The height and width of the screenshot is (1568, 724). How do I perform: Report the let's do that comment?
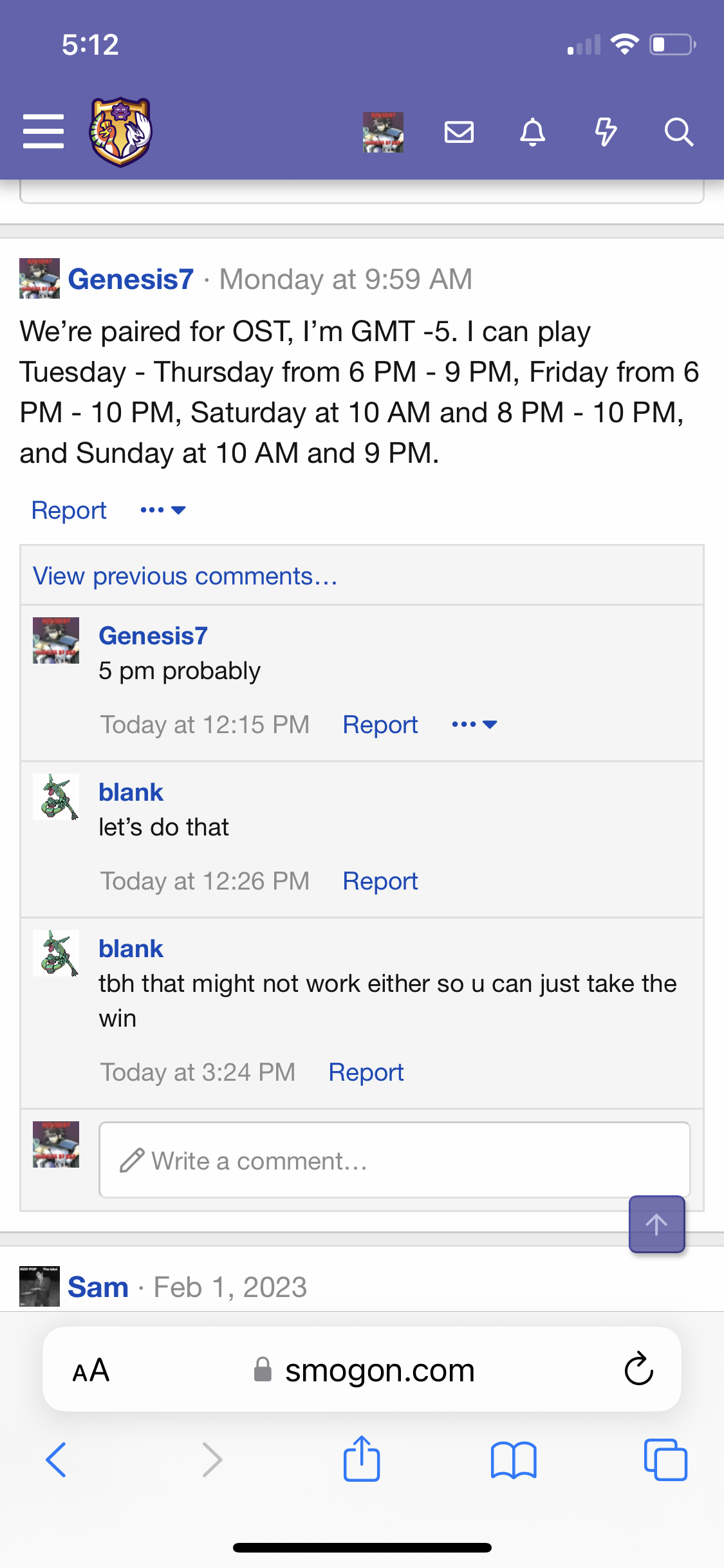point(380,881)
